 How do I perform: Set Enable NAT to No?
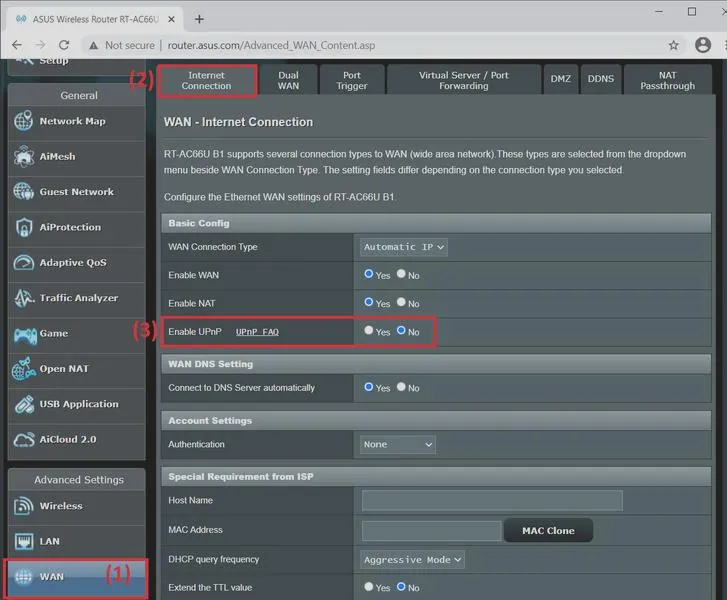point(401,302)
